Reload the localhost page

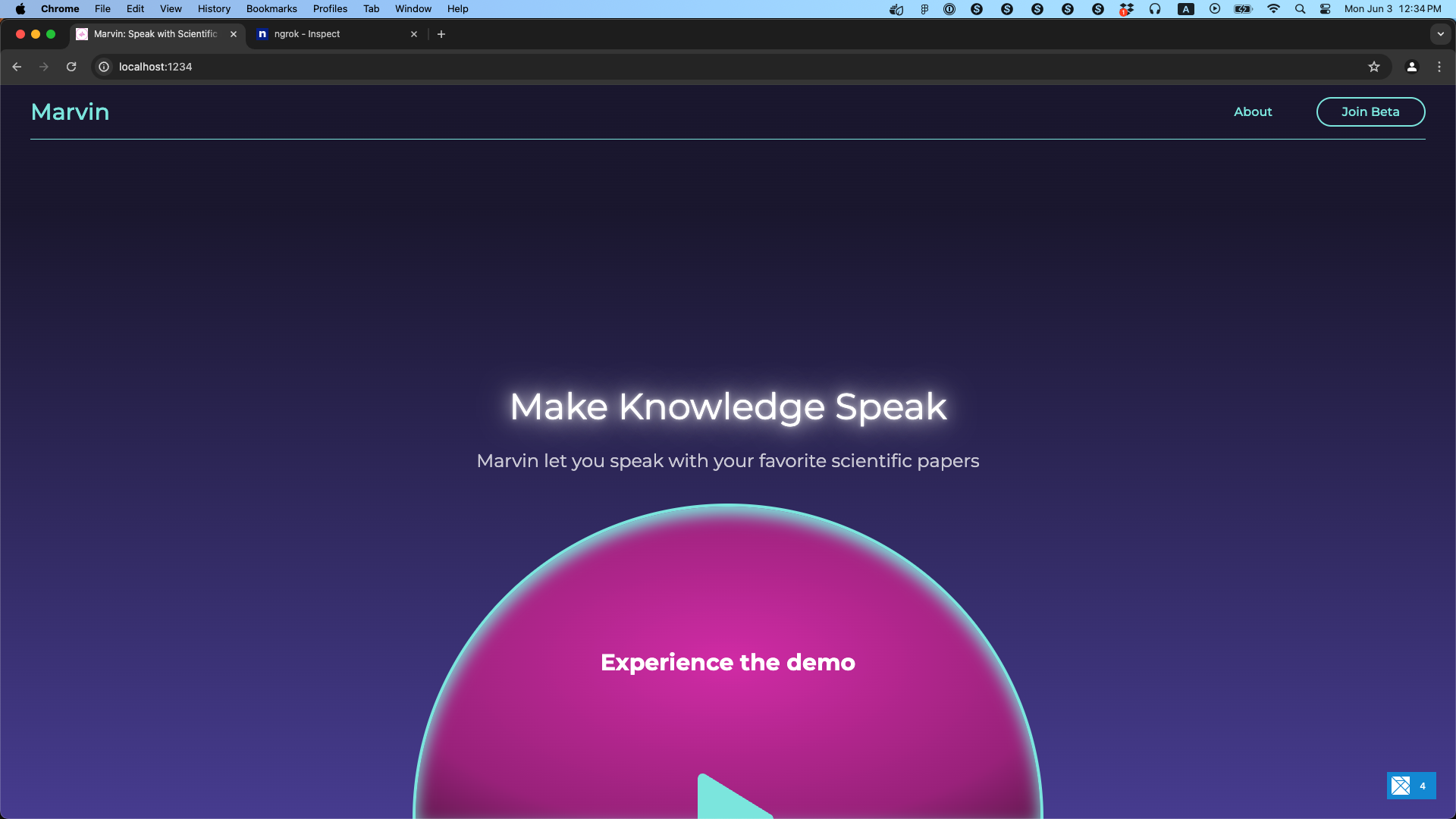point(71,67)
